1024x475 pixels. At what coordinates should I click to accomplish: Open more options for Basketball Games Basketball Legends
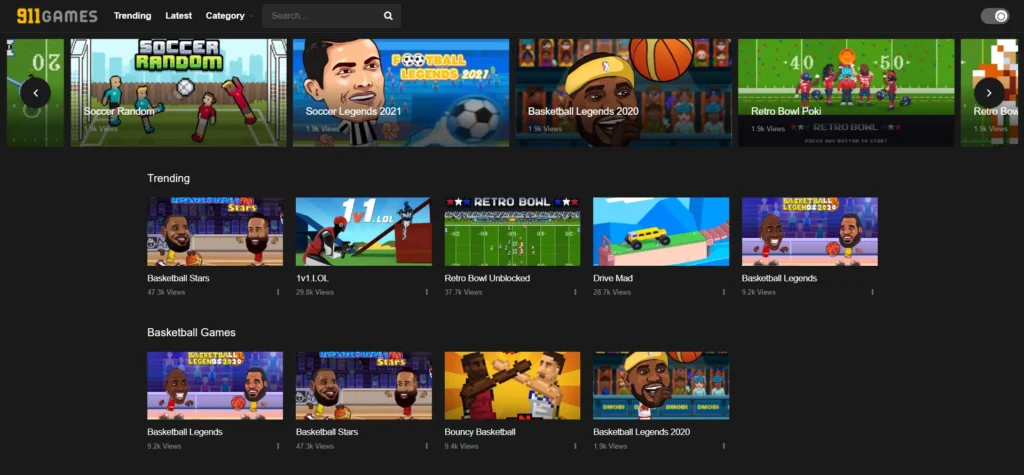coord(278,446)
